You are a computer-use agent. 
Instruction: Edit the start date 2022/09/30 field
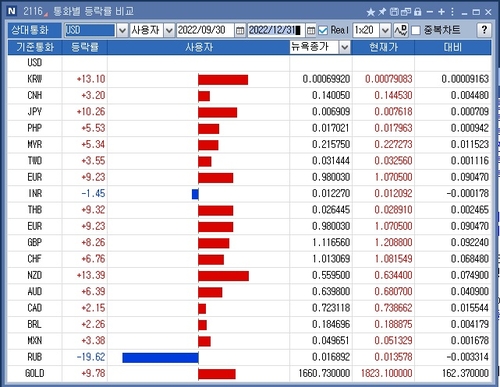pos(205,30)
